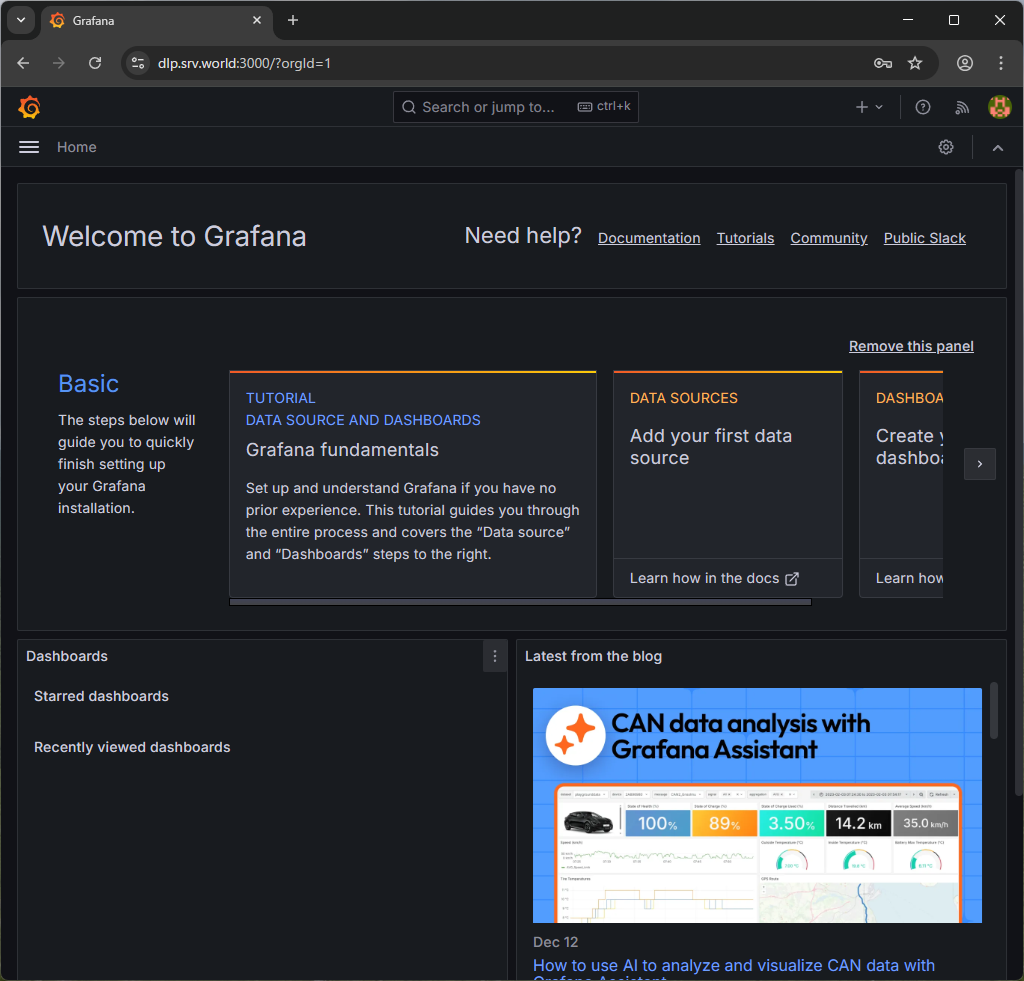The image size is (1024, 981).
Task: Show next setup cards with arrow
Action: click(x=979, y=464)
